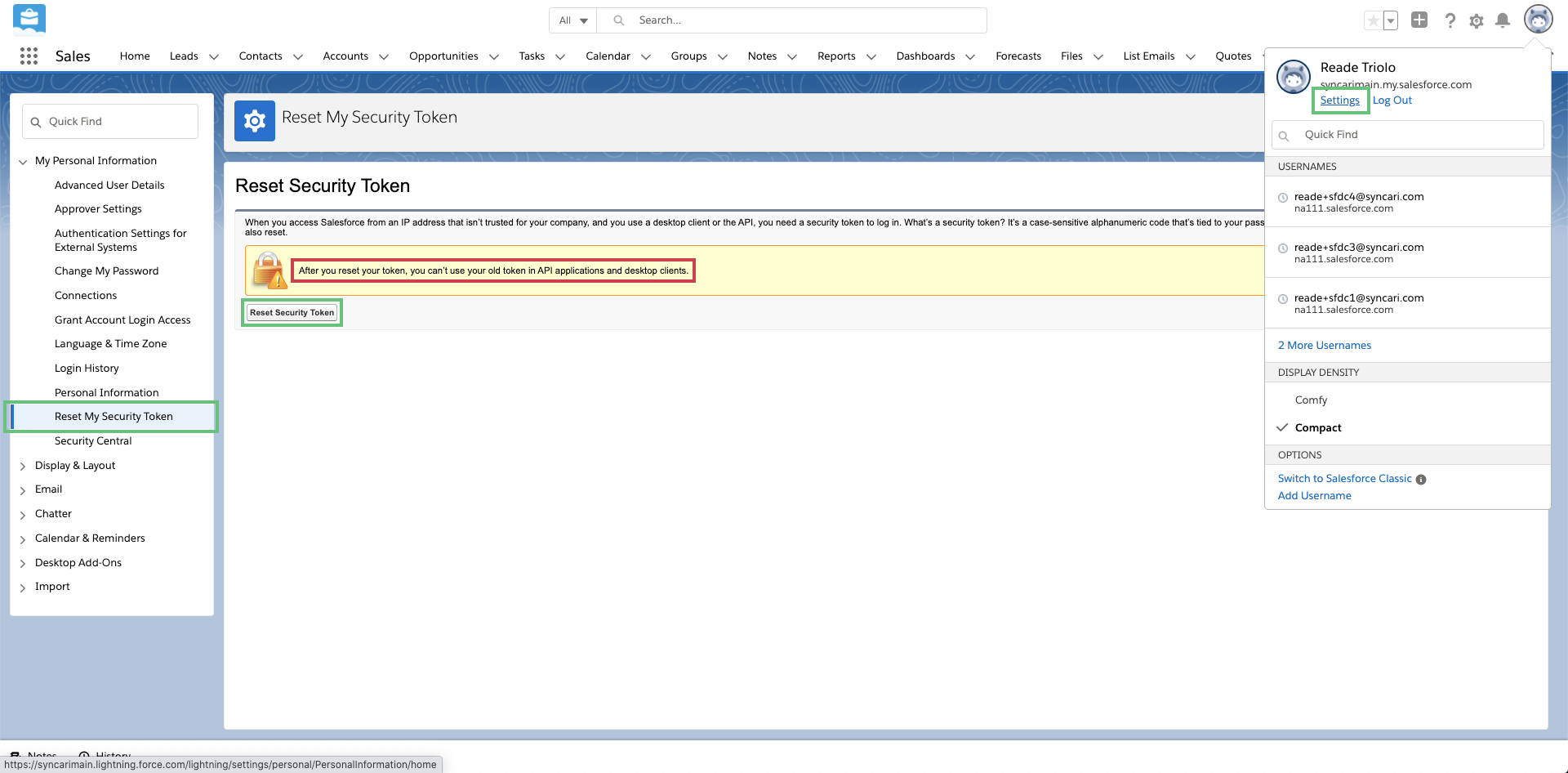This screenshot has height=773, width=1568.
Task: Open Advanced User Details
Action: tap(109, 185)
